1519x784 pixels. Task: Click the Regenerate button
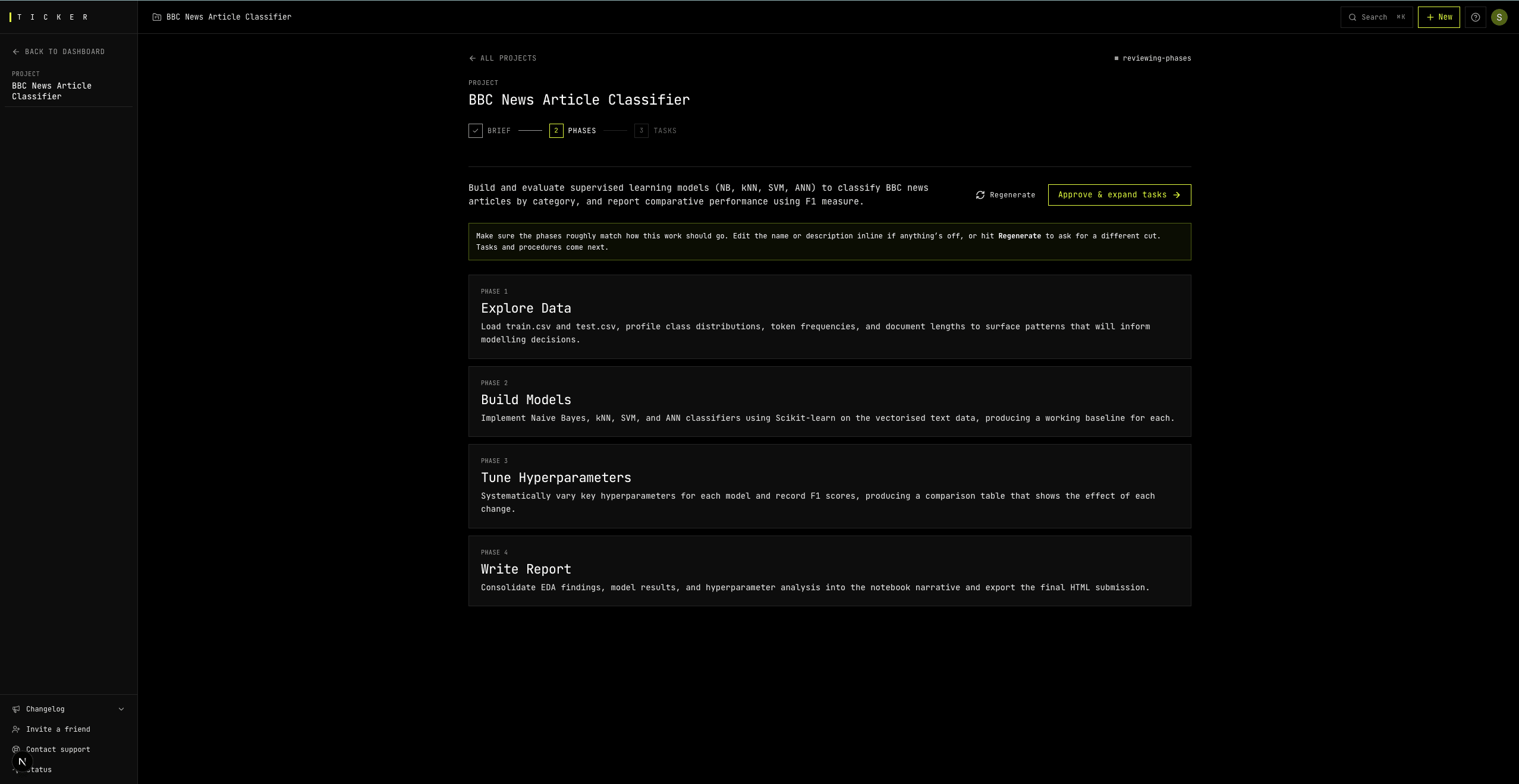pos(1005,195)
